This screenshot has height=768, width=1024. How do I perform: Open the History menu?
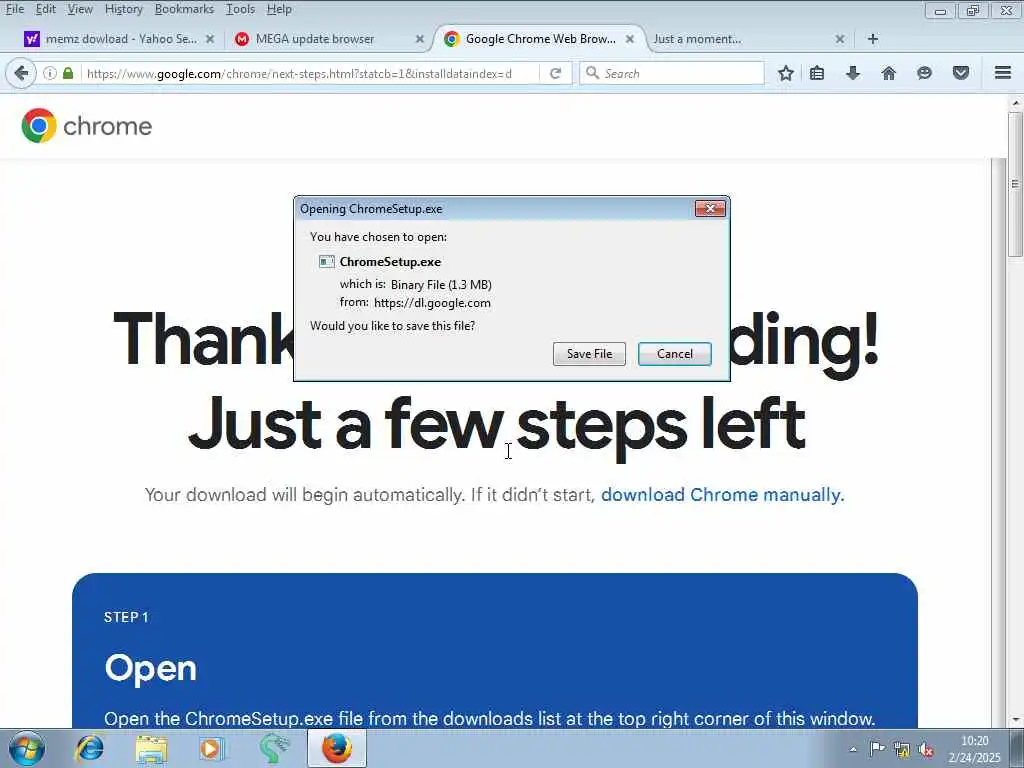(123, 9)
